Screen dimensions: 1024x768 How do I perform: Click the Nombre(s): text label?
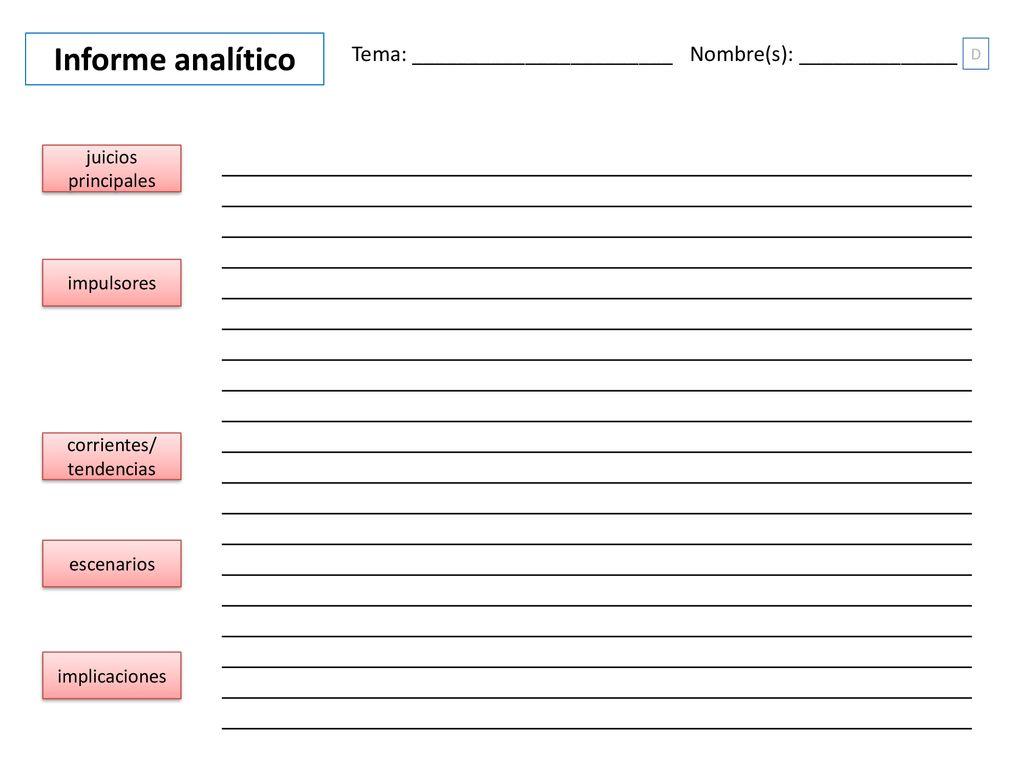[x=741, y=54]
